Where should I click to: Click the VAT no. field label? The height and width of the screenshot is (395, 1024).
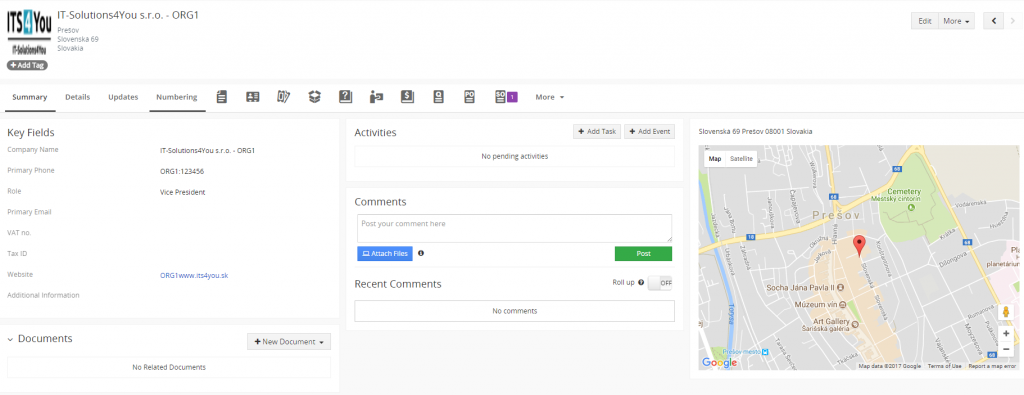point(19,232)
